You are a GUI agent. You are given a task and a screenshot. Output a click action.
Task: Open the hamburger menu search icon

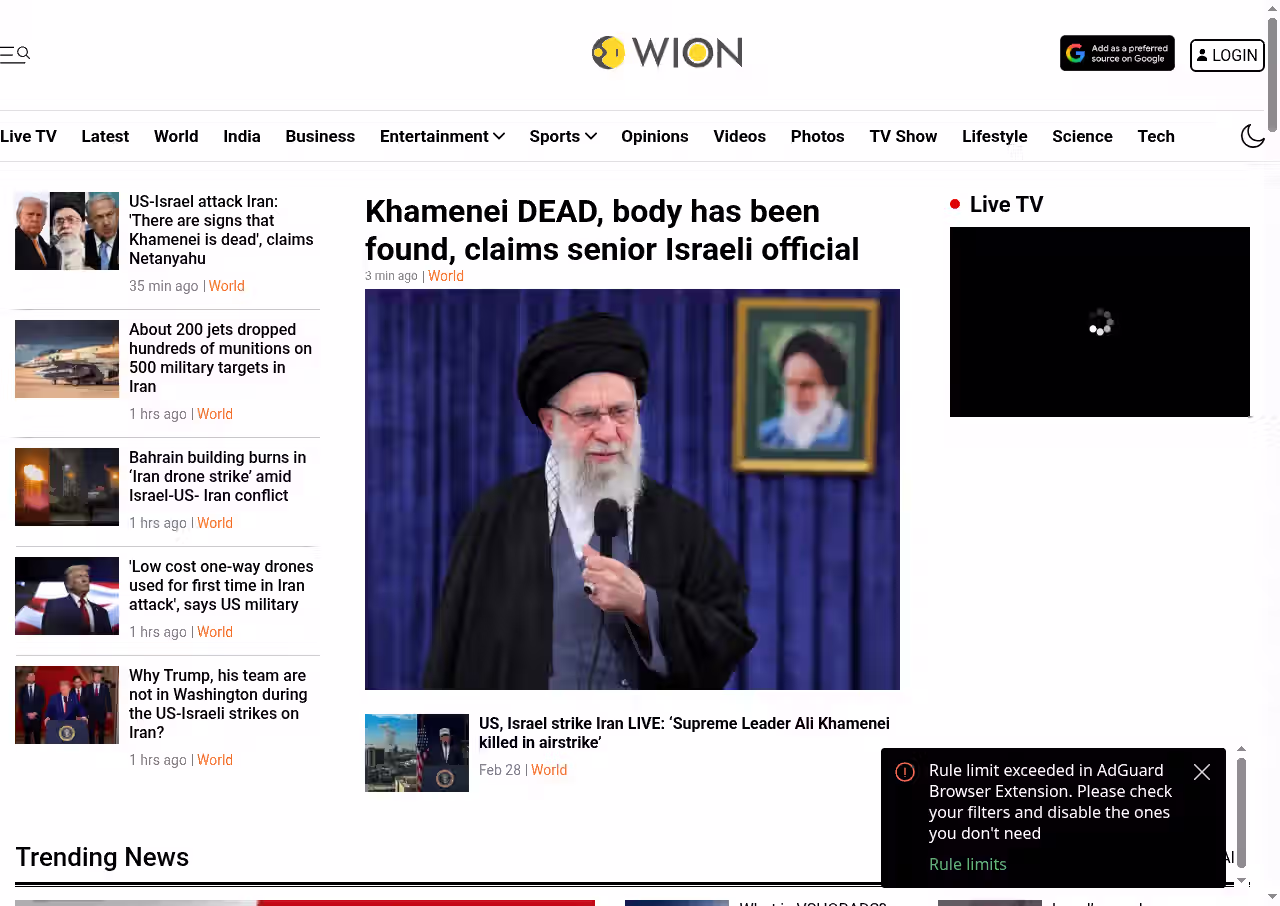15,54
